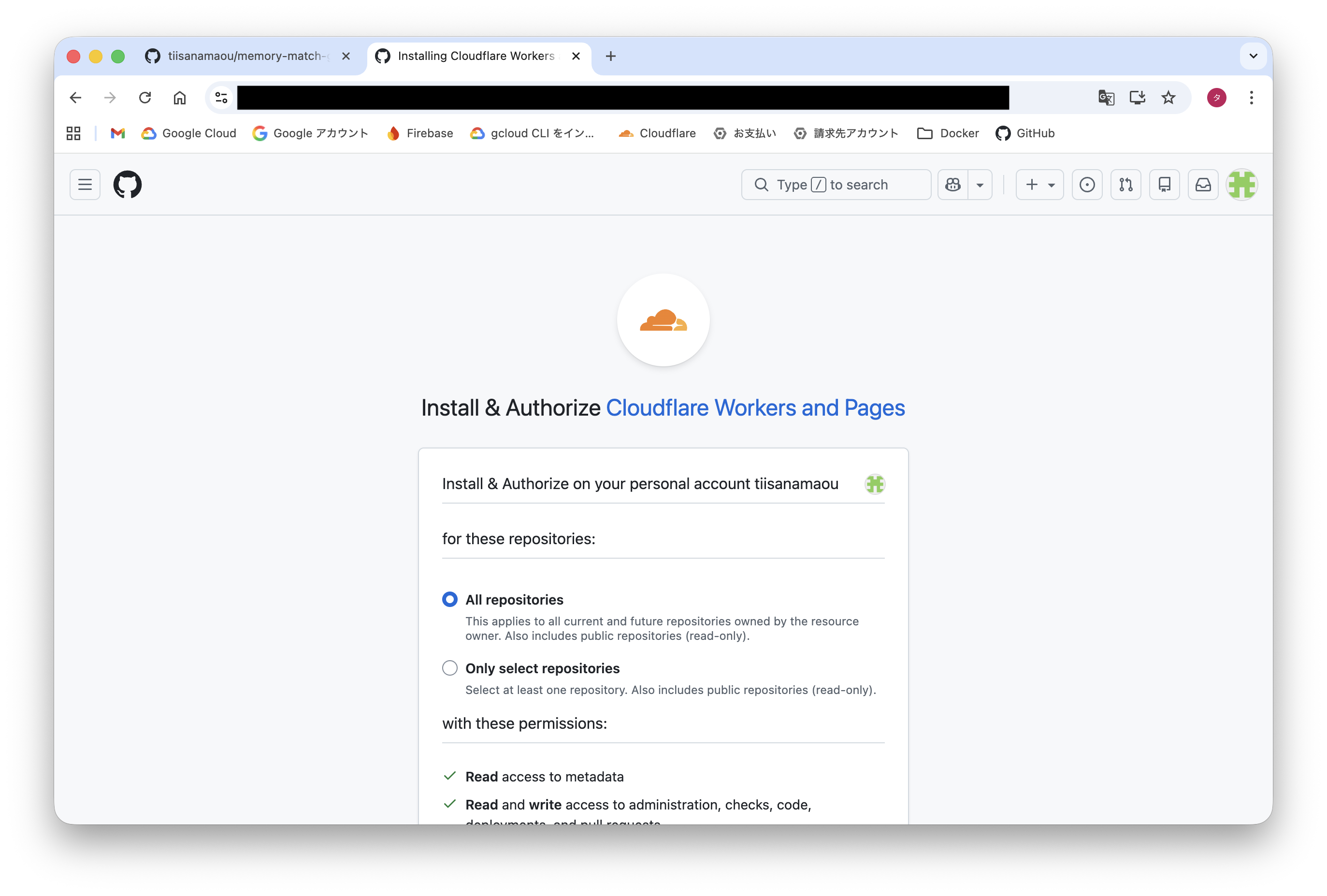Image resolution: width=1327 pixels, height=896 pixels.
Task: Open Pull requests icon in header
Action: [x=1125, y=185]
